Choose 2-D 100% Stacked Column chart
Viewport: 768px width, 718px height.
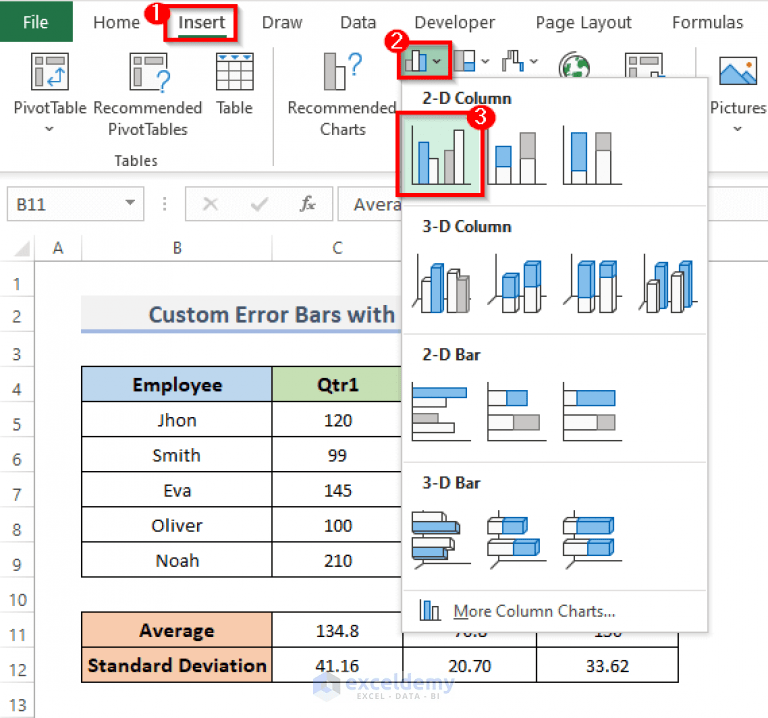(x=592, y=156)
